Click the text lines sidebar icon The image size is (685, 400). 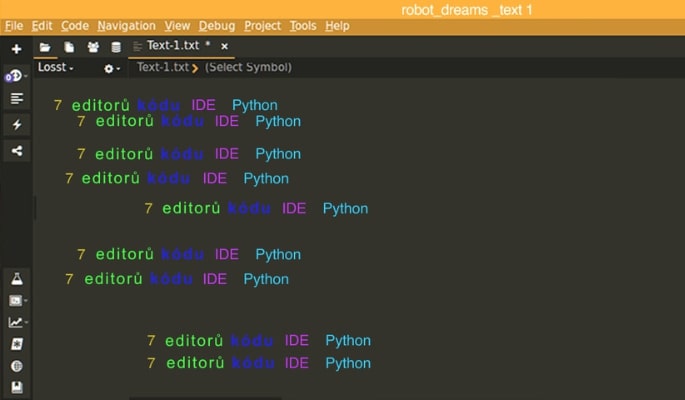(x=16, y=98)
